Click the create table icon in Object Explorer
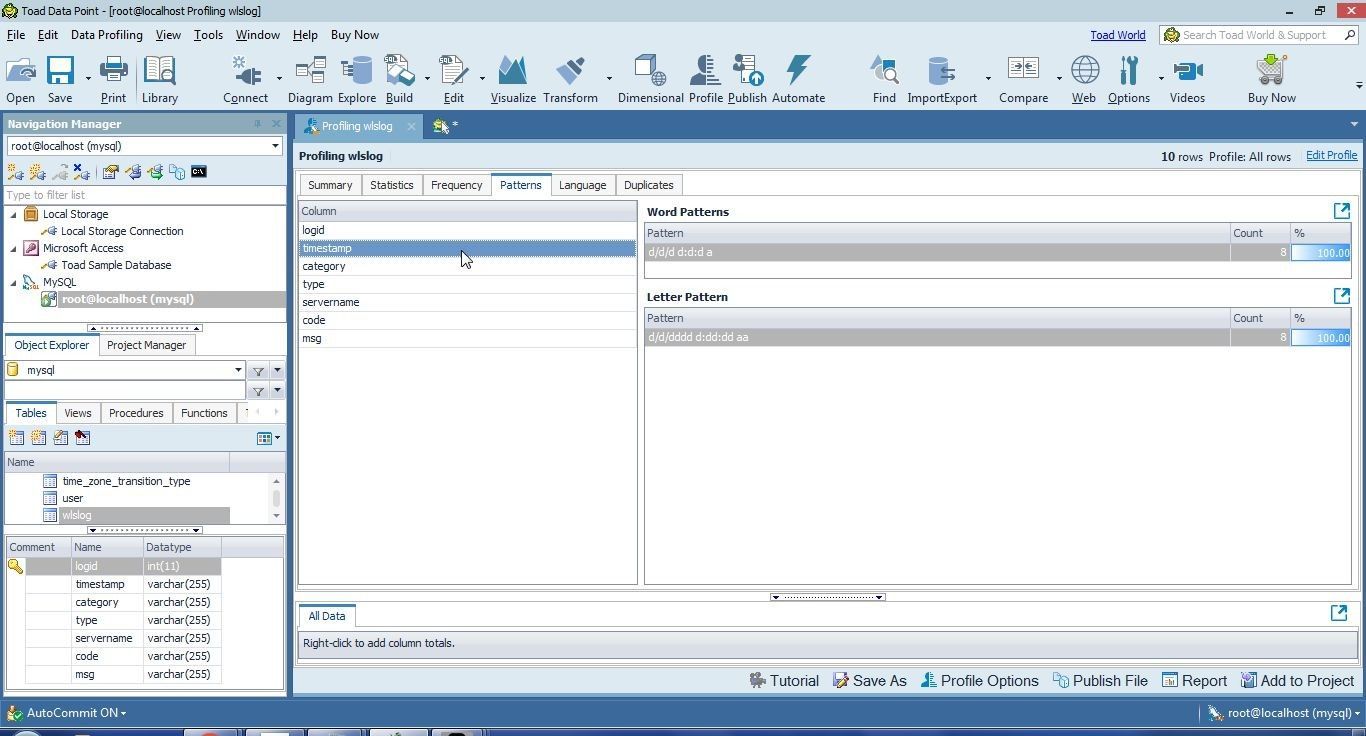This screenshot has height=736, width=1366. pyautogui.click(x=16, y=438)
